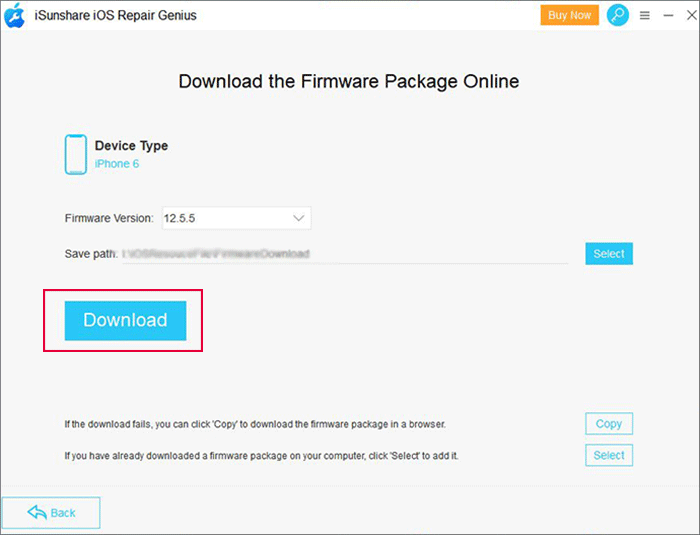Click the download fails hint text
The width and height of the screenshot is (700, 535).
pos(255,424)
